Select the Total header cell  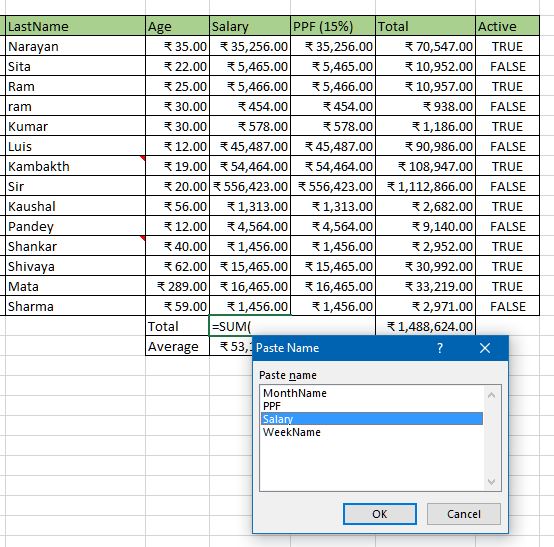pos(425,26)
